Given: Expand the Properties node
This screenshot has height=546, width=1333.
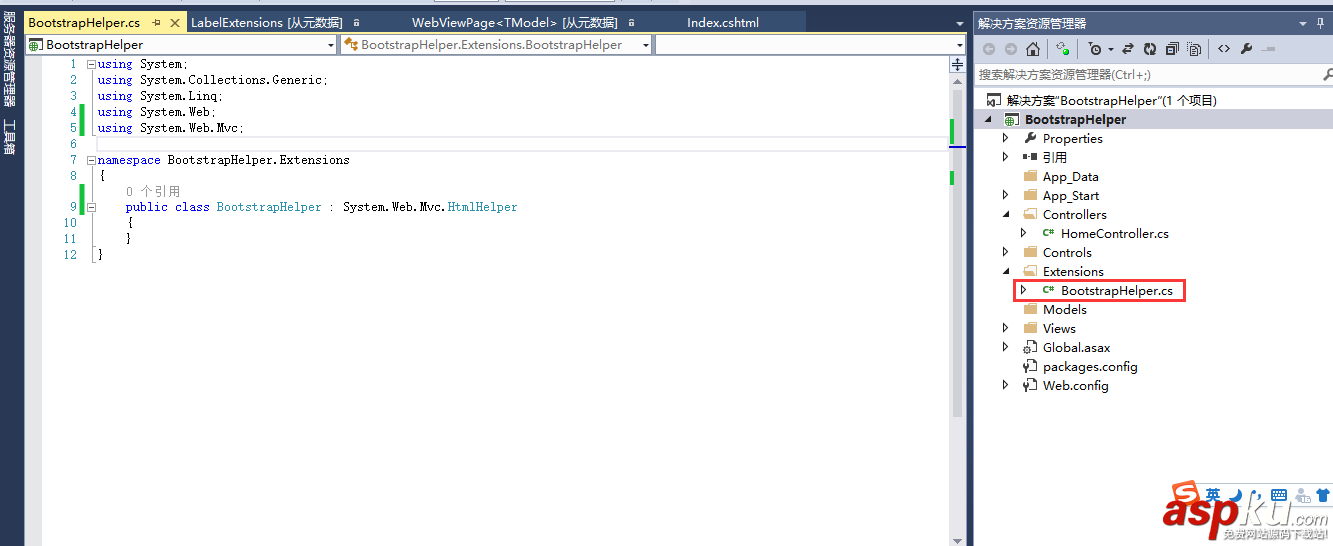Looking at the screenshot, I should [1006, 138].
